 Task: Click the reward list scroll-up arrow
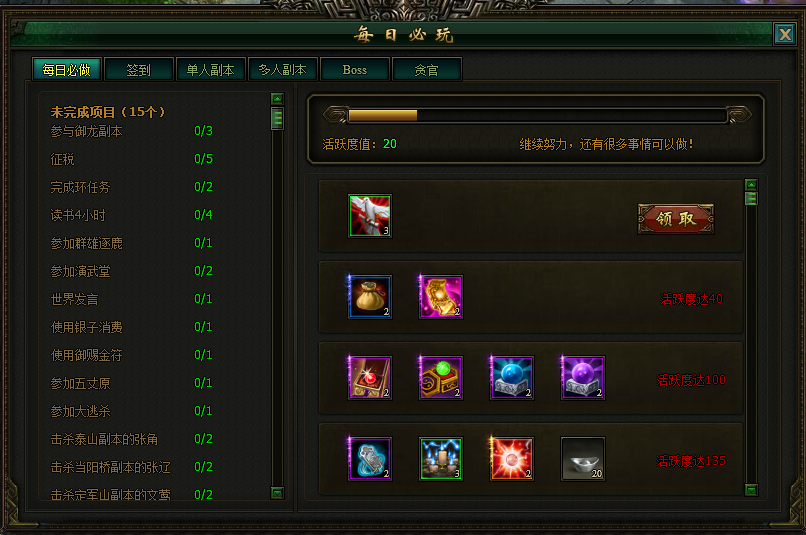(751, 185)
